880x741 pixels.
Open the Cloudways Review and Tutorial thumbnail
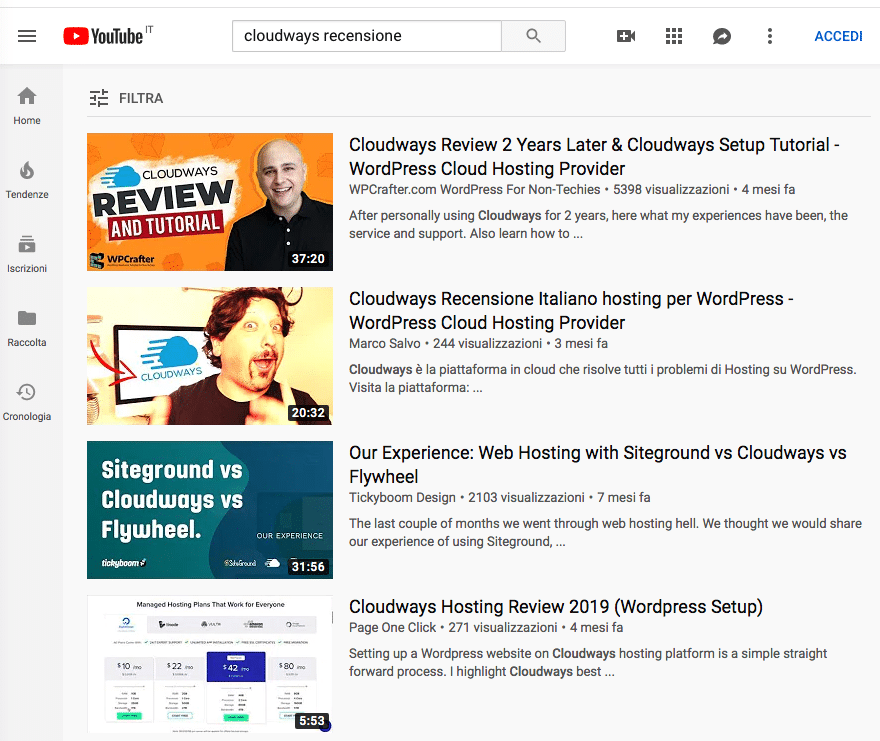pos(210,202)
